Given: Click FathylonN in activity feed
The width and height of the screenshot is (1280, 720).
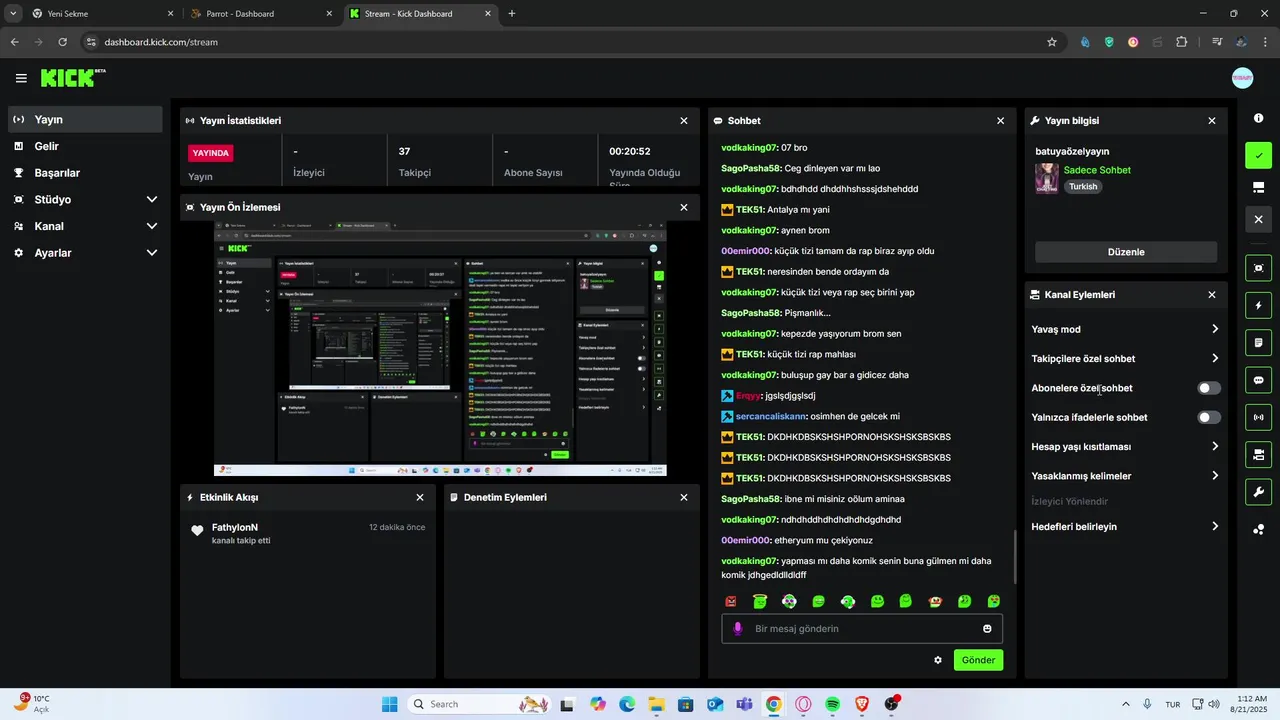Looking at the screenshot, I should 235,527.
